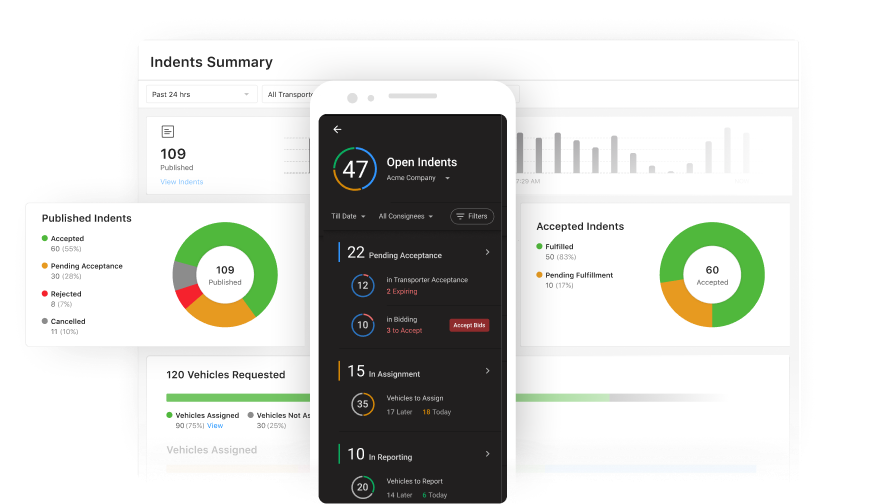This screenshot has height=504, width=874.
Task: Click the 20 Vehicles to Report circle
Action: point(362,487)
